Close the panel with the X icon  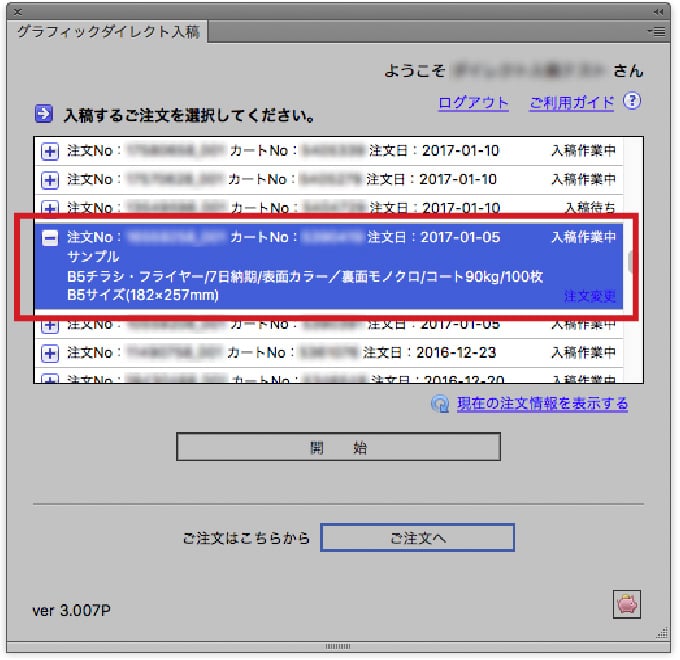click(x=18, y=12)
